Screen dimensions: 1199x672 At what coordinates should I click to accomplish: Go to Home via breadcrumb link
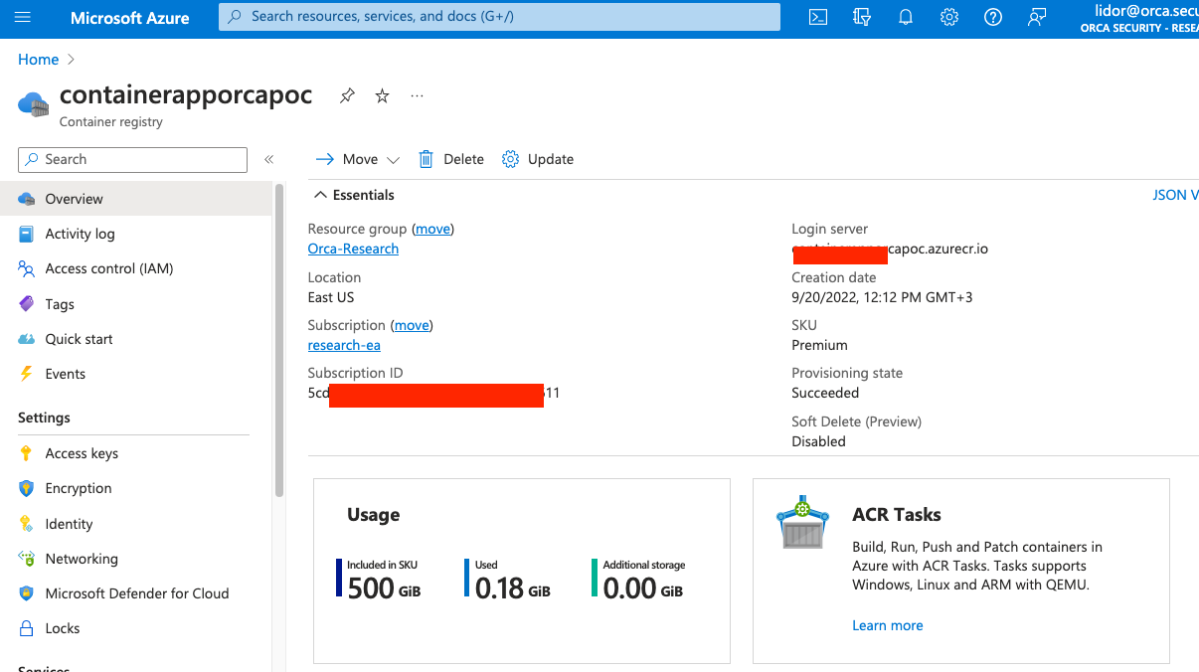pos(38,60)
